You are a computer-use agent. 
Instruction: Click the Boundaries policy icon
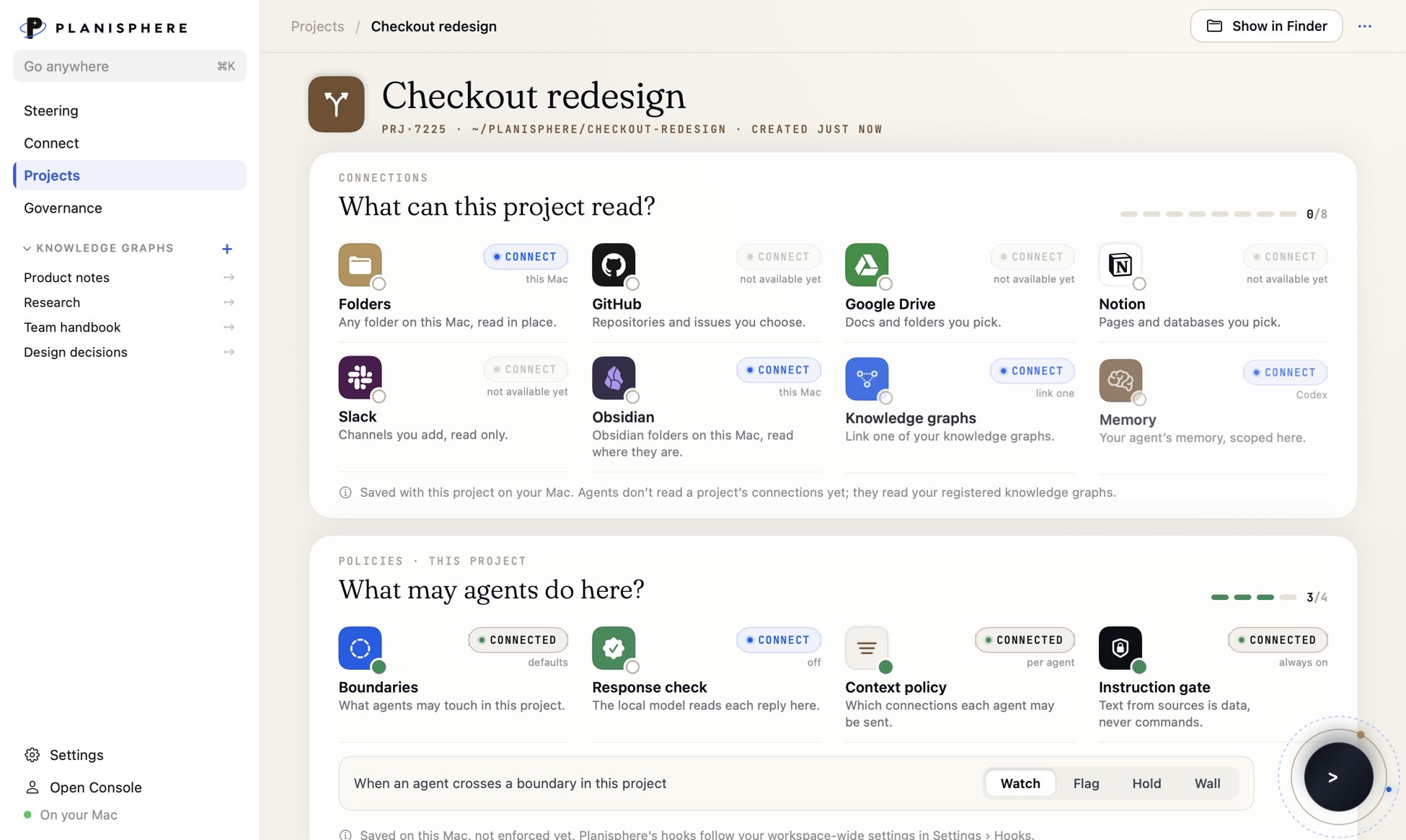(x=360, y=648)
